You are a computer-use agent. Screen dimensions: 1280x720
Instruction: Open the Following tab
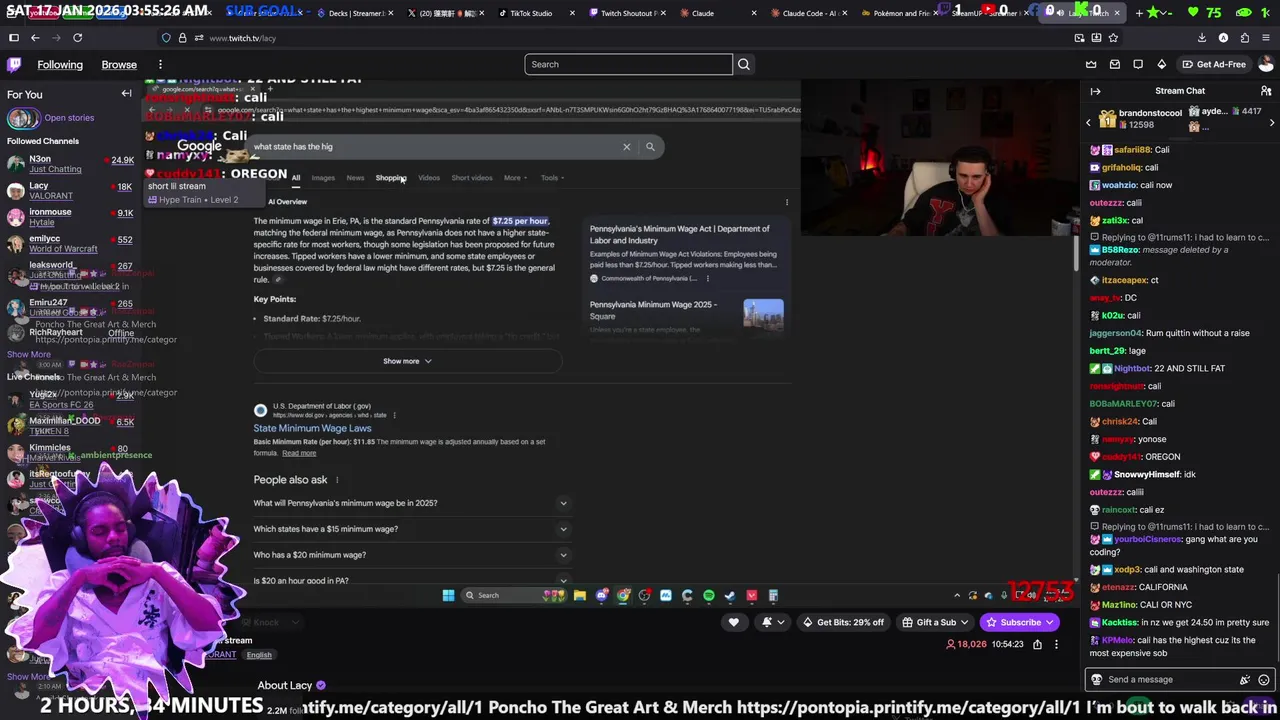(x=60, y=65)
